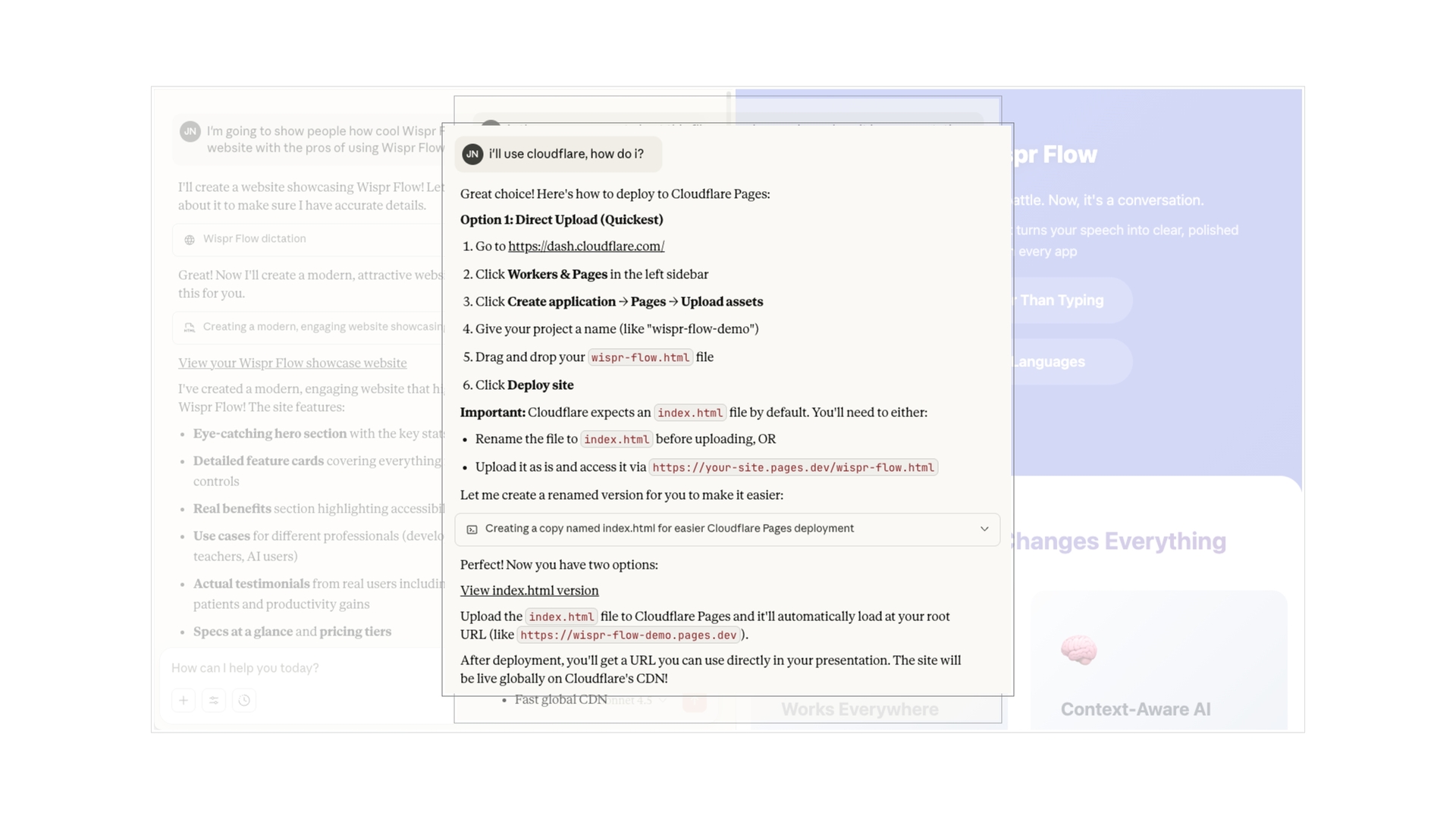
Task: Open the View index.html version link
Action: [529, 591]
